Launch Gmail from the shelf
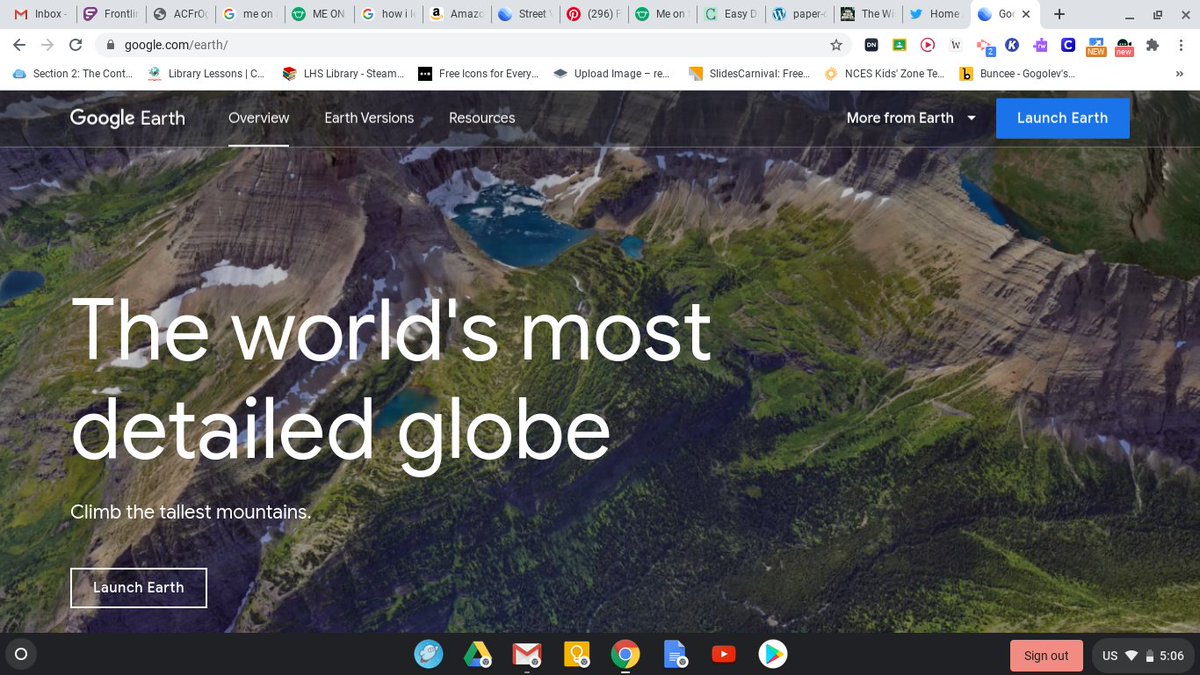 click(x=527, y=655)
